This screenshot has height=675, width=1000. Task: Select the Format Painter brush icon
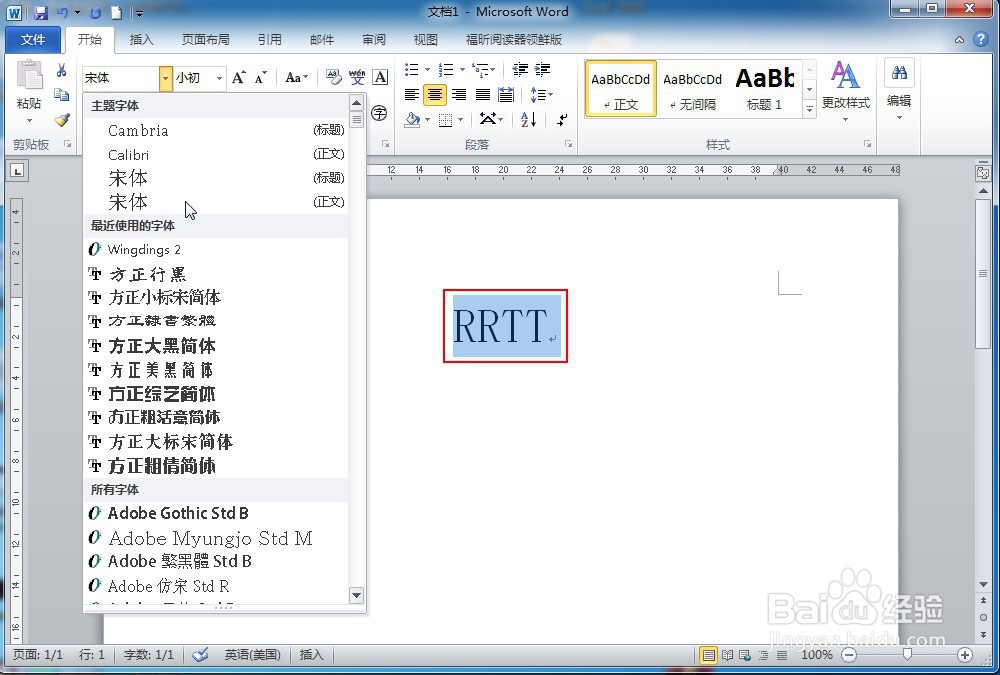[62, 120]
